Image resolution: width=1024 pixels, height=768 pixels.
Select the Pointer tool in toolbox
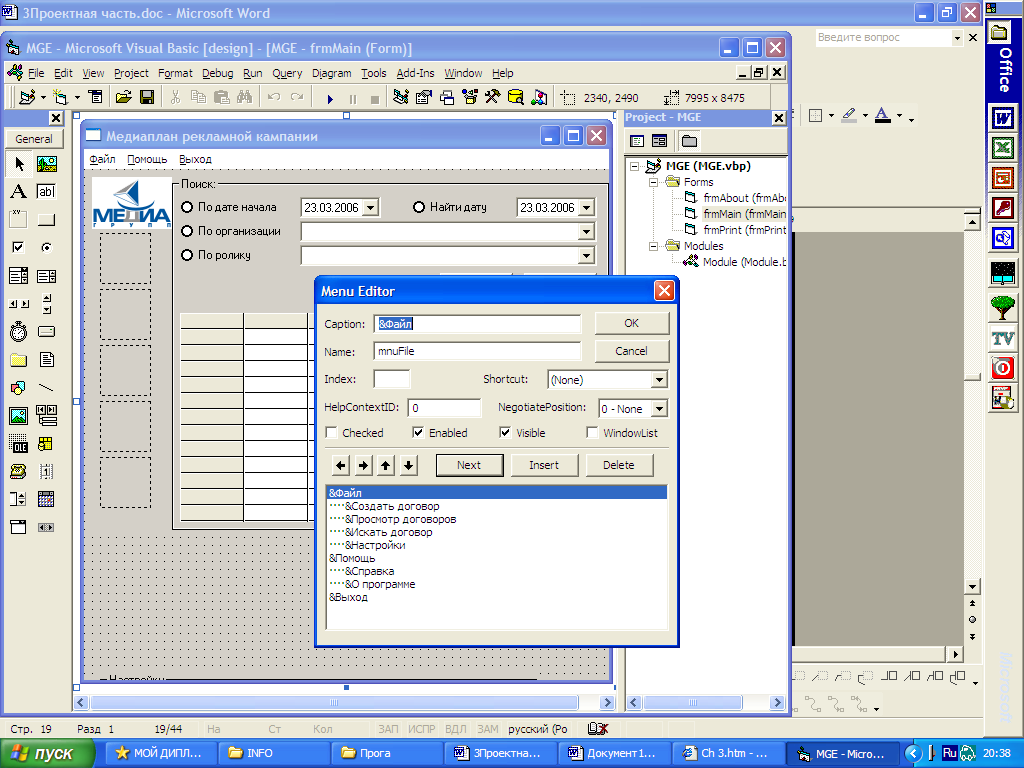click(18, 164)
